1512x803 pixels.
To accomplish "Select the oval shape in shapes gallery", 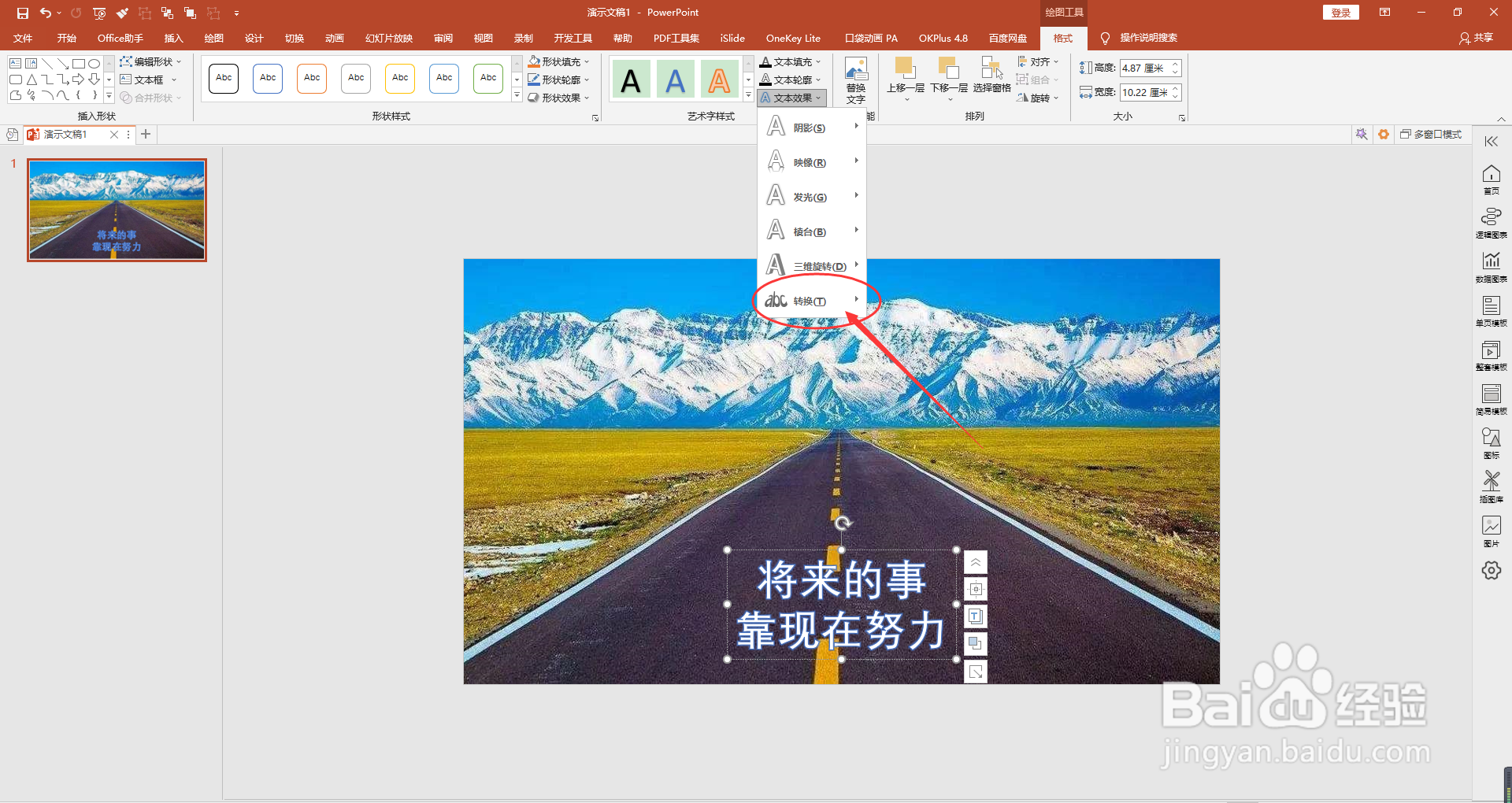I will [94, 64].
